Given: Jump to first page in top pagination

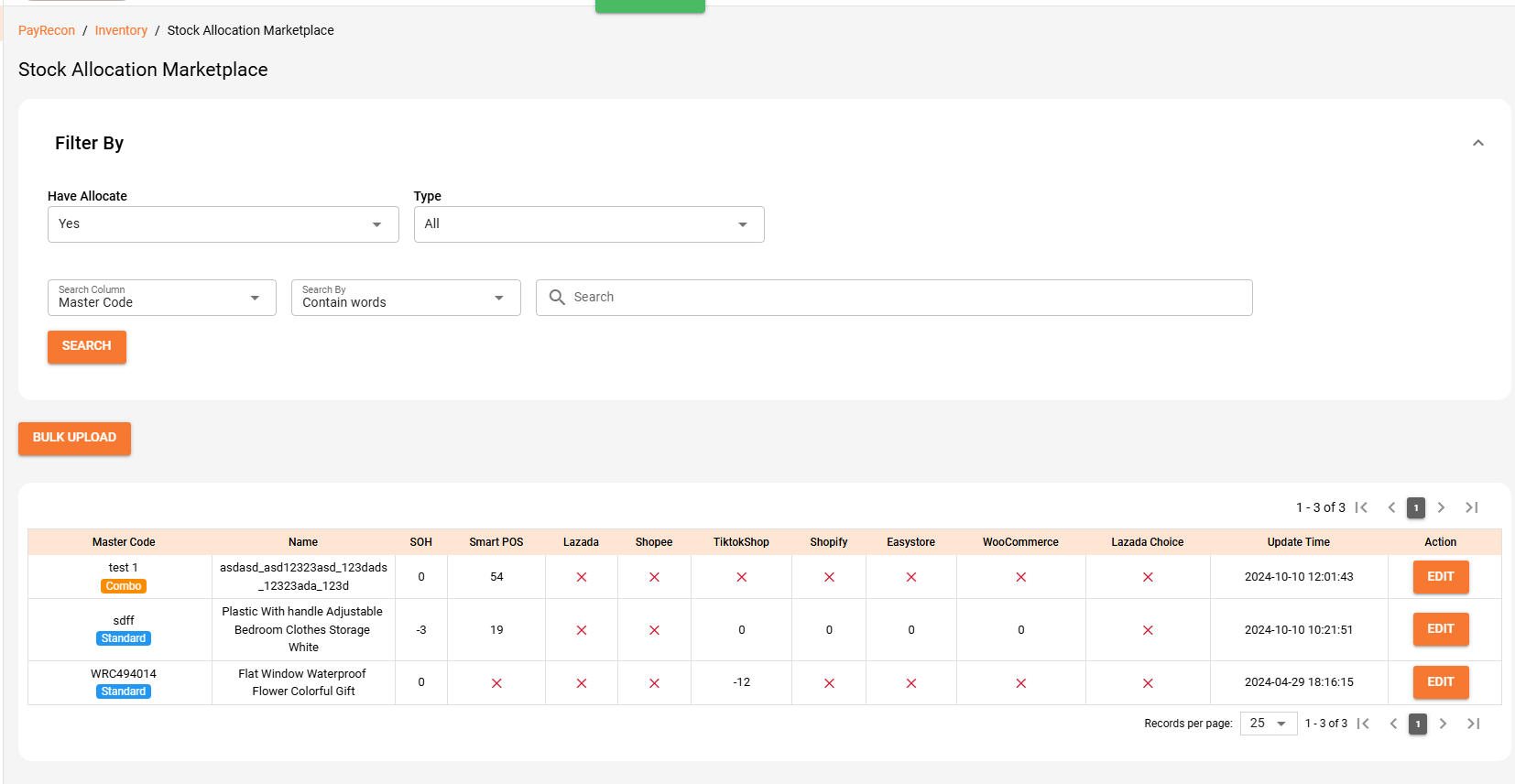Looking at the screenshot, I should [x=1362, y=507].
